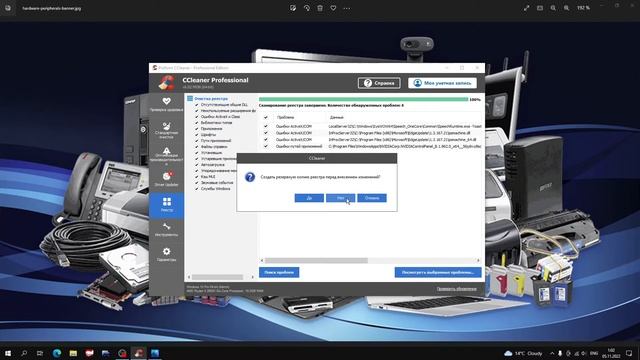Uncheck Ошибки ActiveX и Class option
The image size is (640, 360).
197,117
